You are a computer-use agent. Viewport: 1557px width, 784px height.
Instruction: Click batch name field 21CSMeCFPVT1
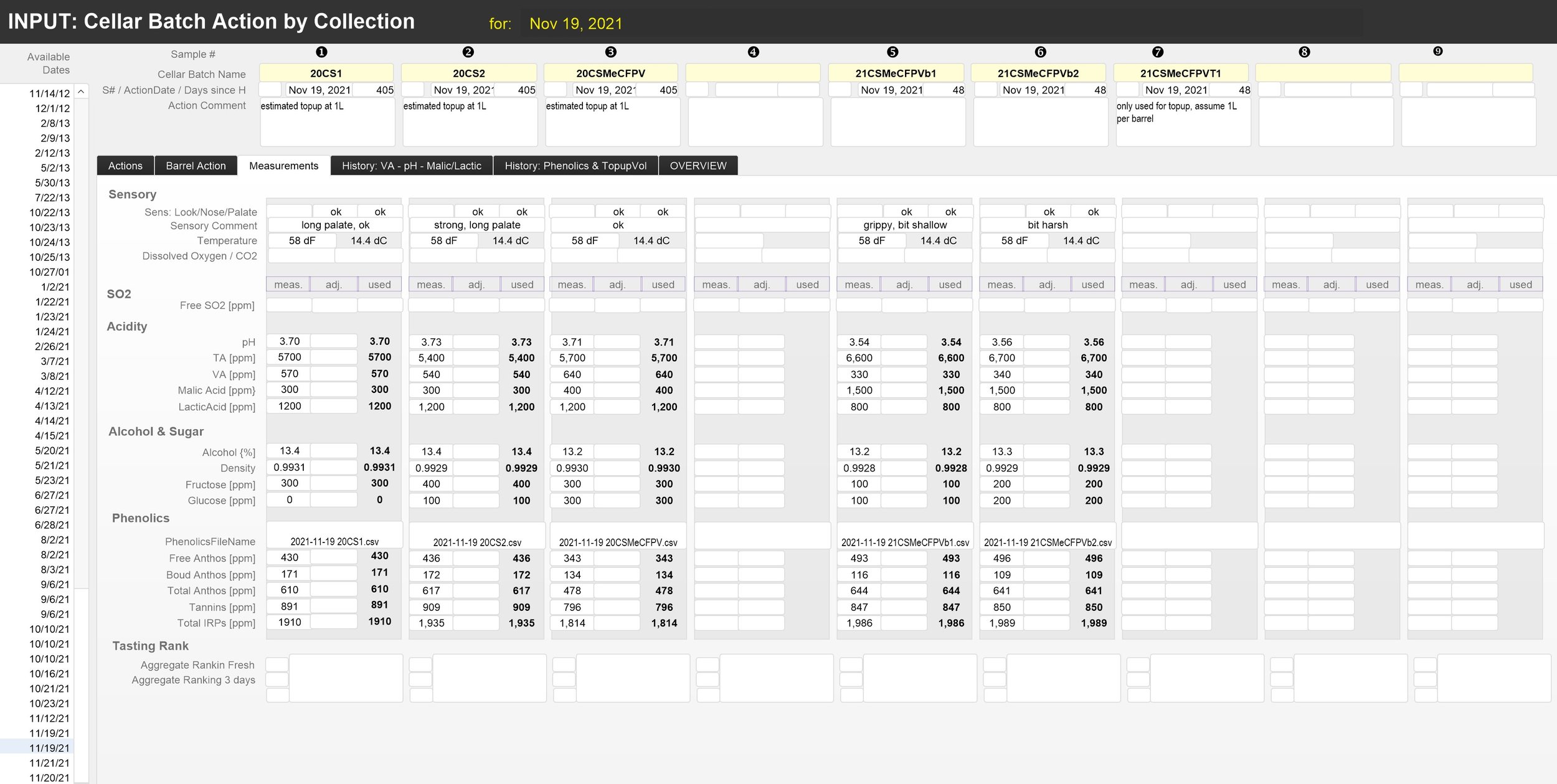(1181, 73)
